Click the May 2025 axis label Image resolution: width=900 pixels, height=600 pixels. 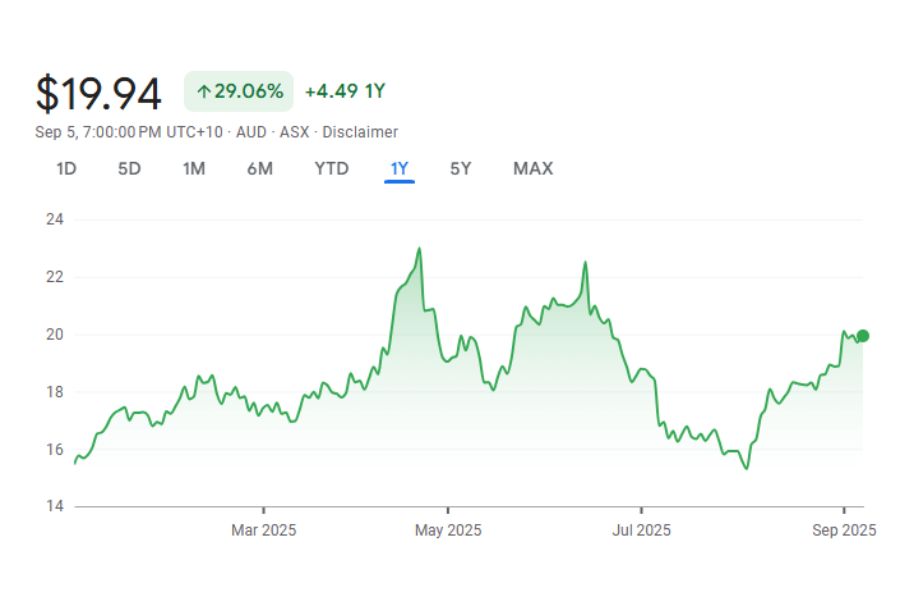448,530
